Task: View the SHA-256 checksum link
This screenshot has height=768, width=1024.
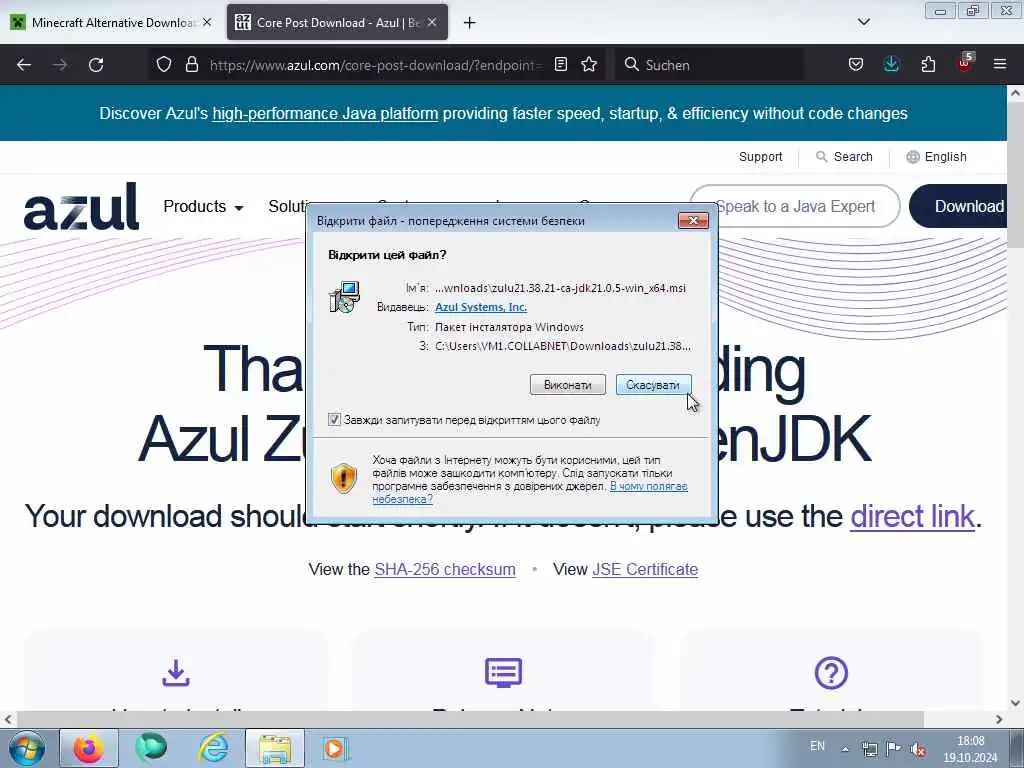Action: [445, 569]
